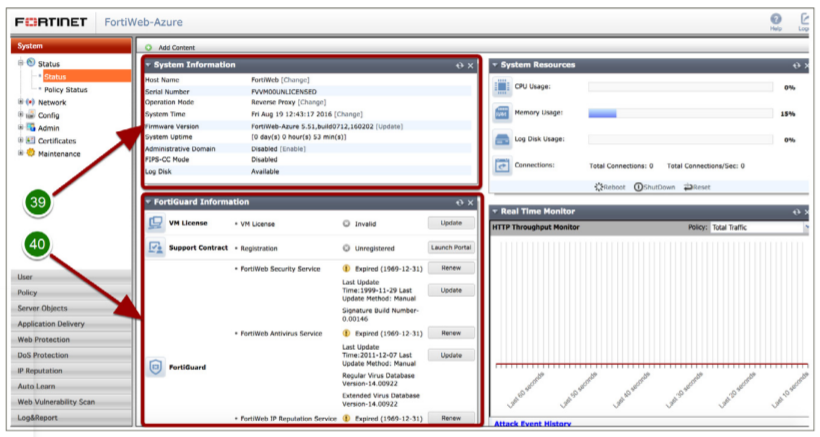Renew the FortiWeb Antivirus Service
The image size is (820, 437).
pyautogui.click(x=451, y=333)
